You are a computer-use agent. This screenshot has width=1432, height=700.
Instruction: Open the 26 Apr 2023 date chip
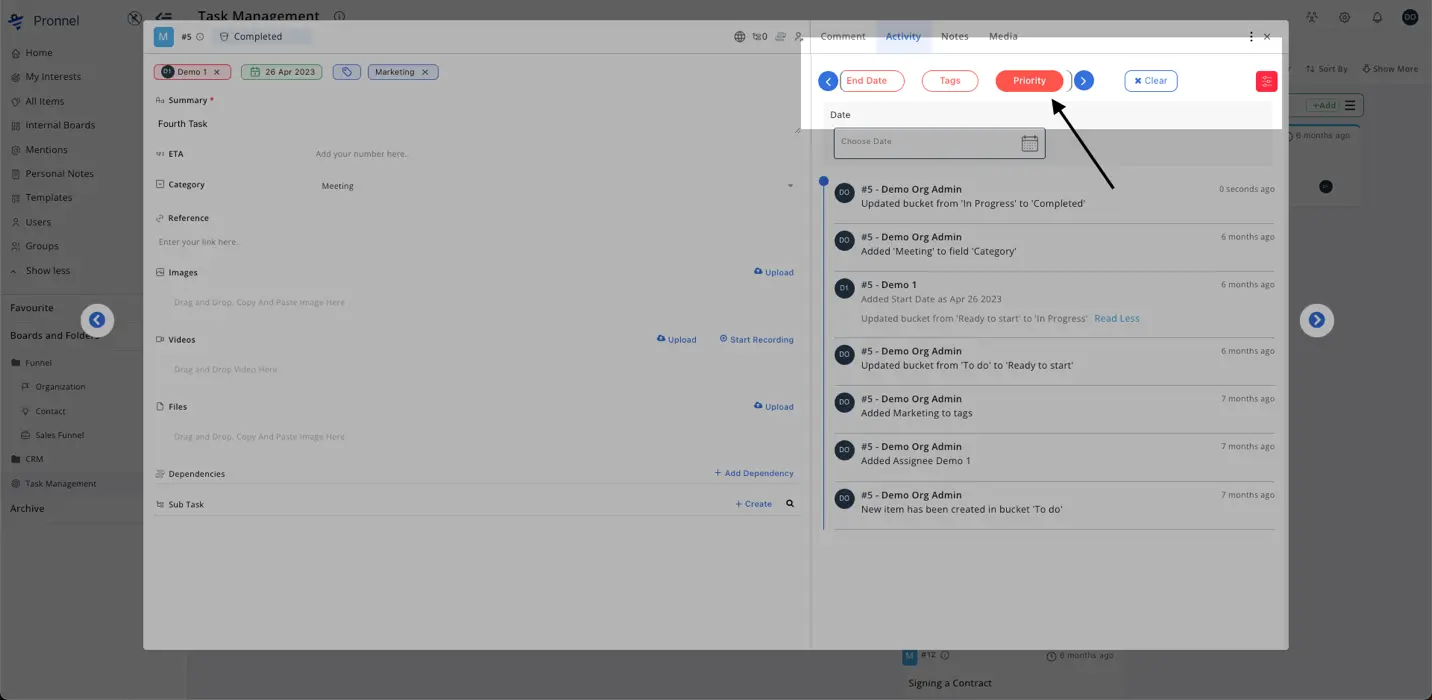[x=282, y=72]
